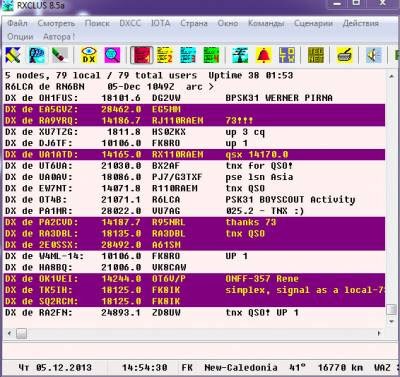The width and height of the screenshot is (400, 377).
Task: Click the red bell alarm icon
Action: coord(264,55)
